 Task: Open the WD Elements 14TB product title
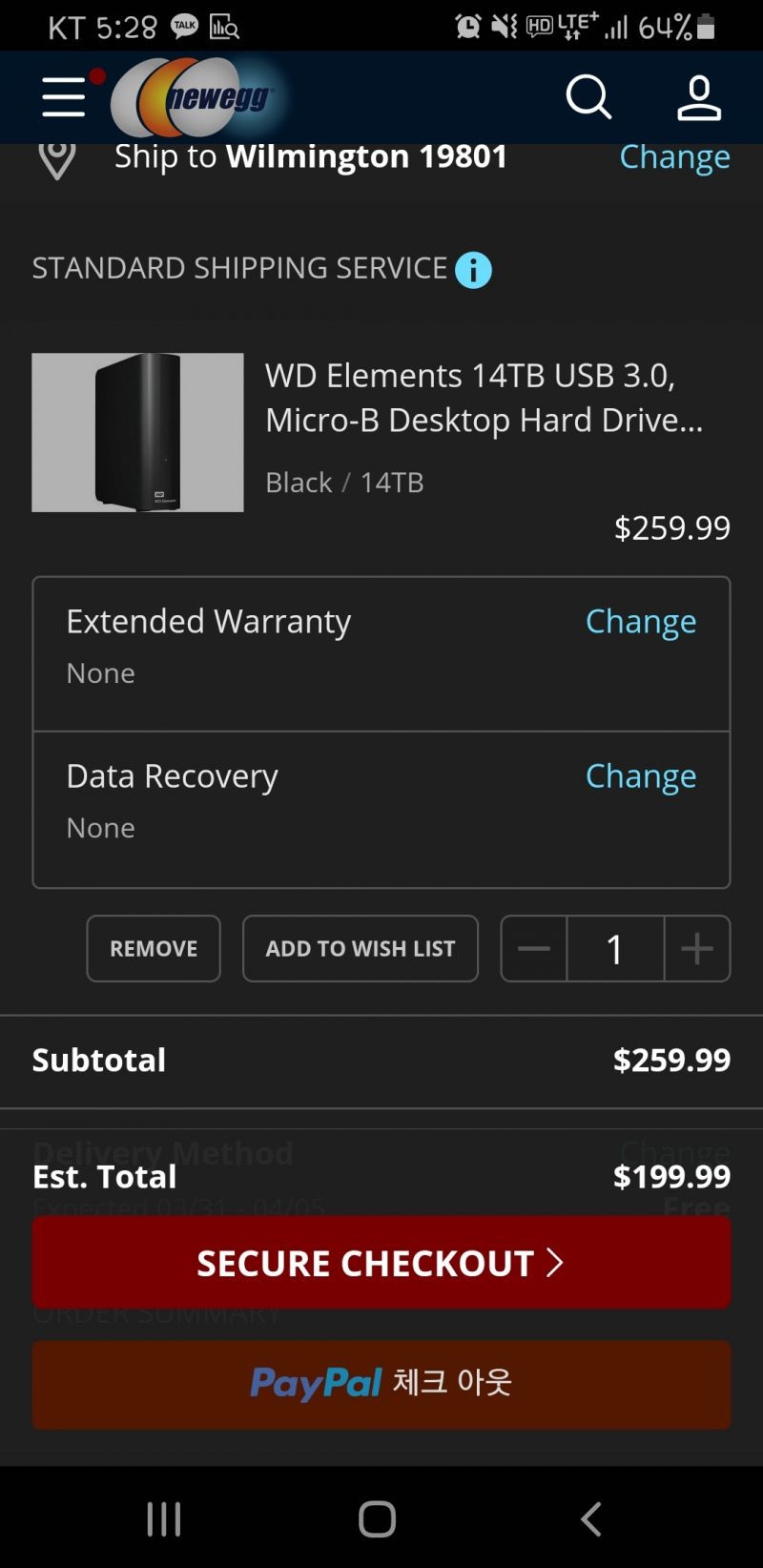(x=485, y=397)
